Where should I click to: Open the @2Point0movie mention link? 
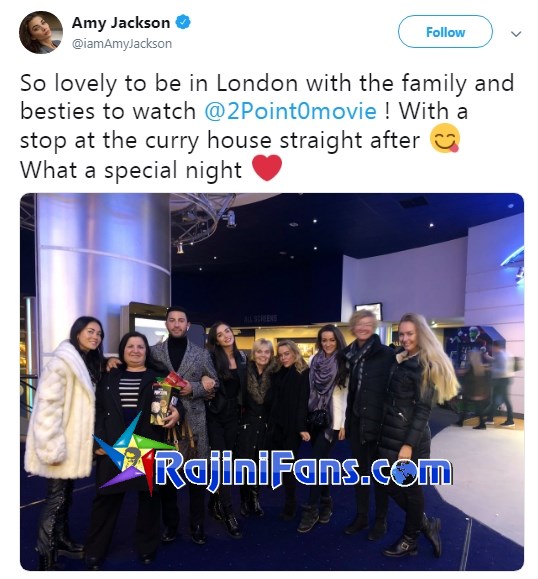[x=290, y=111]
